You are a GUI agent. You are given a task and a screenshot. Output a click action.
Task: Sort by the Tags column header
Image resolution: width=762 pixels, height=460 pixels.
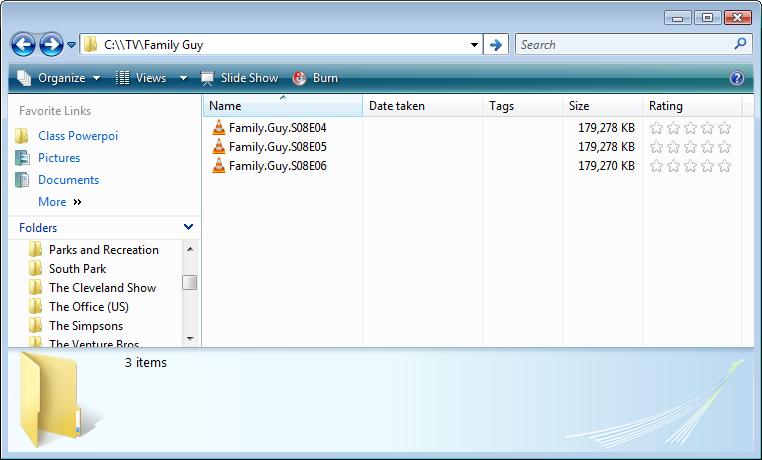[522, 106]
